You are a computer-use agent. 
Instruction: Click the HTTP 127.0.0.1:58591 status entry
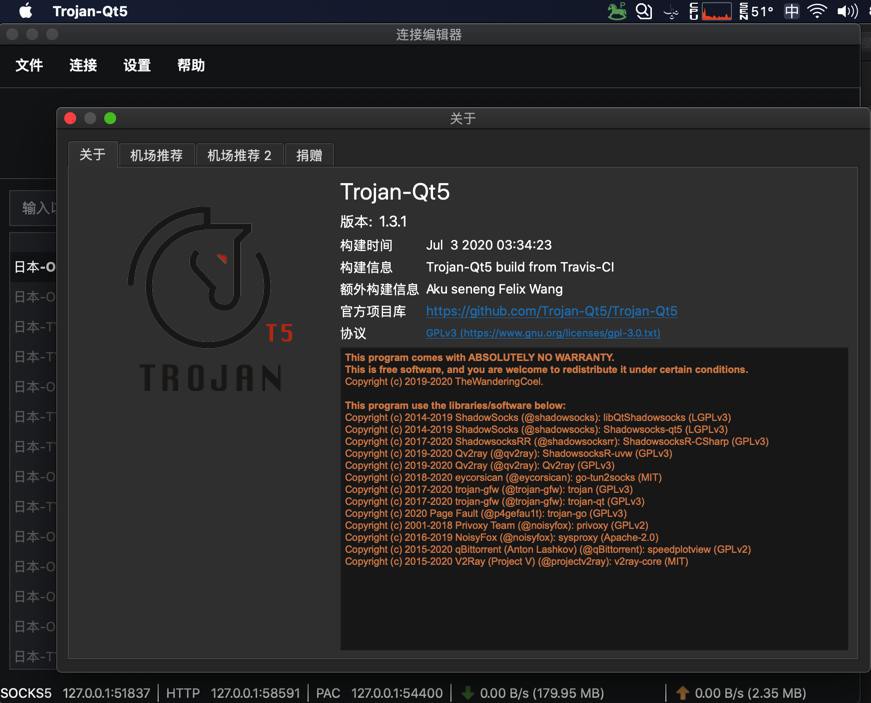233,693
